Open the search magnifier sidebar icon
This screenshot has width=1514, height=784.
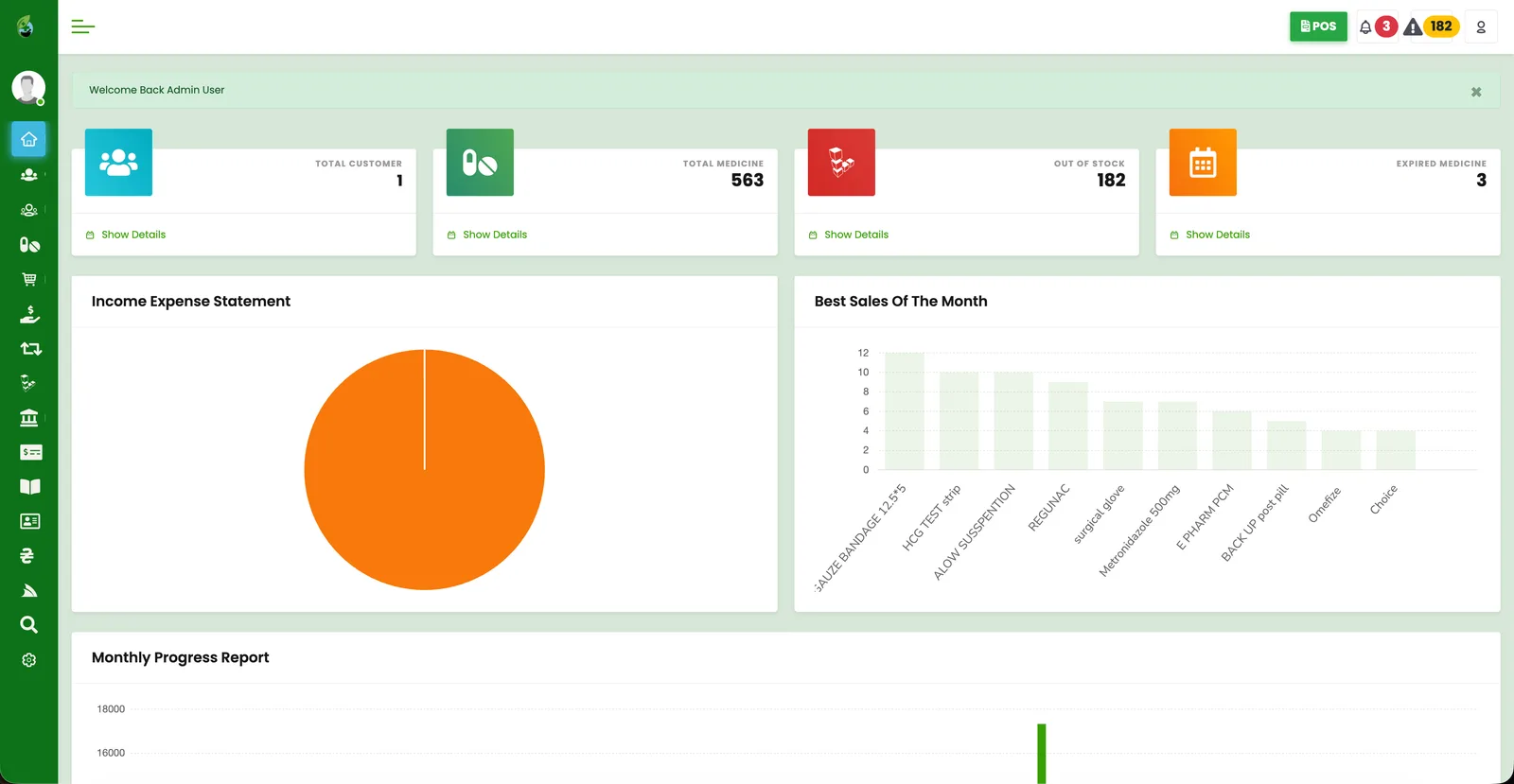[x=29, y=624]
